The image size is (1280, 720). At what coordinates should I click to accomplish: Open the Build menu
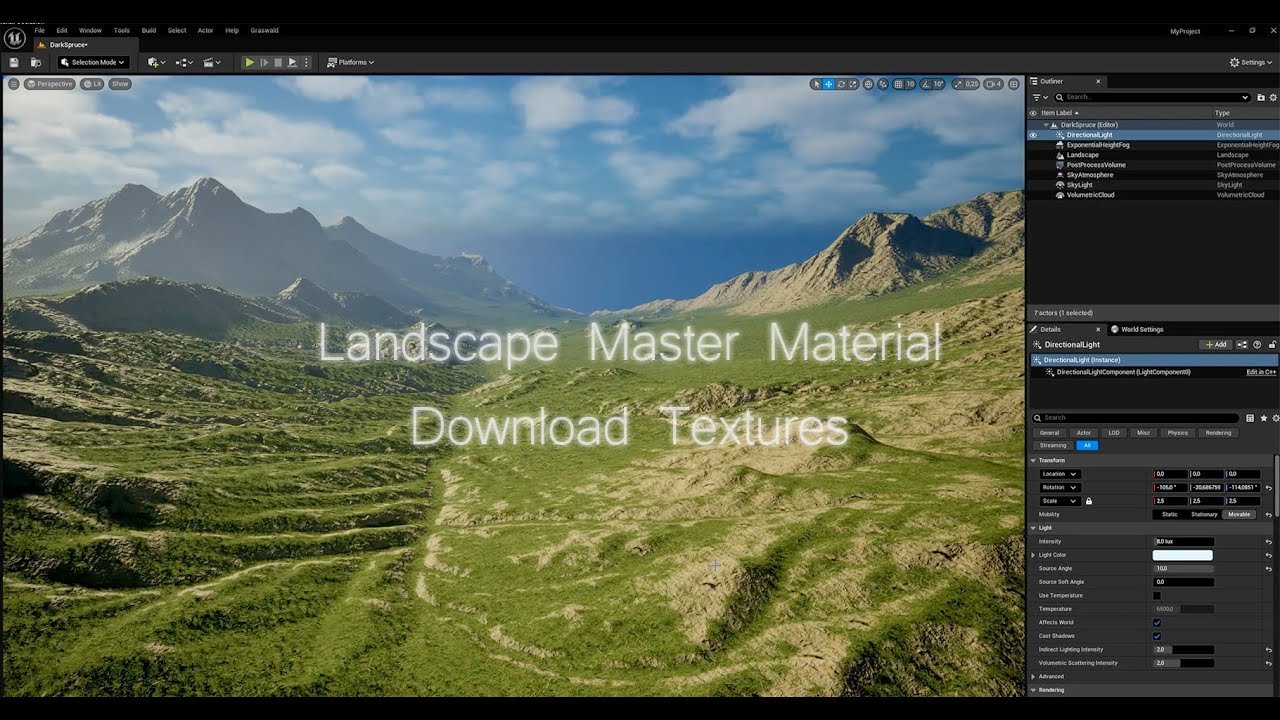point(148,31)
